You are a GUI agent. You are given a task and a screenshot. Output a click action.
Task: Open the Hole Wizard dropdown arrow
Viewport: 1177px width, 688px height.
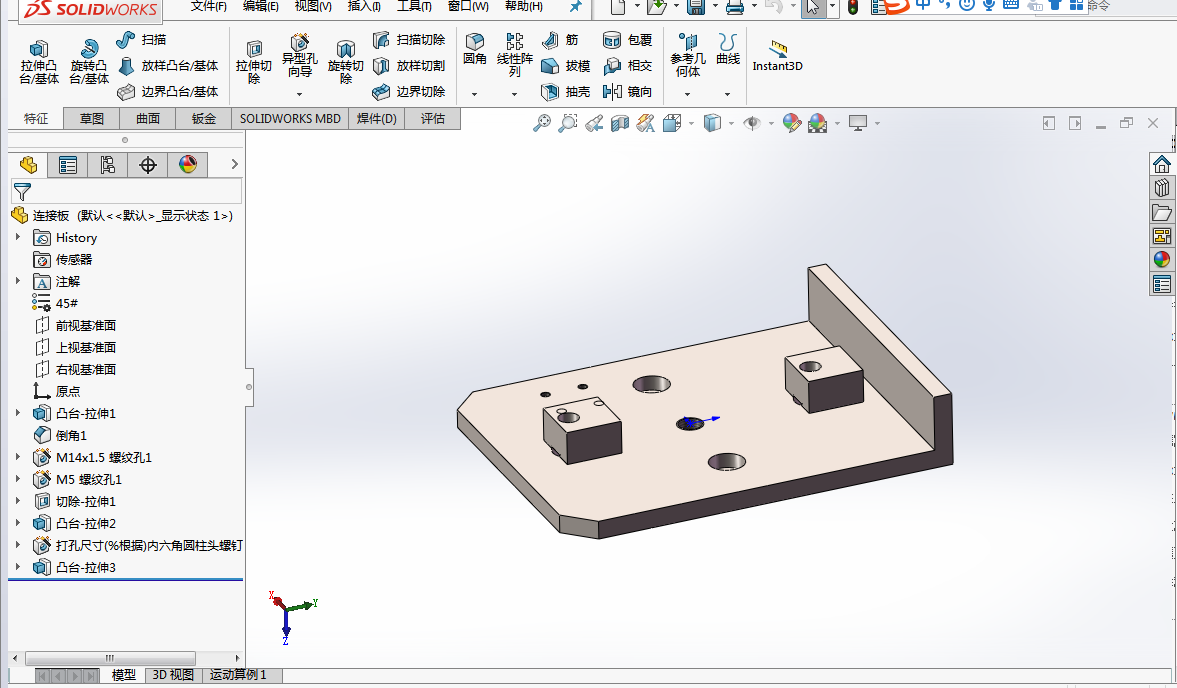click(x=300, y=95)
